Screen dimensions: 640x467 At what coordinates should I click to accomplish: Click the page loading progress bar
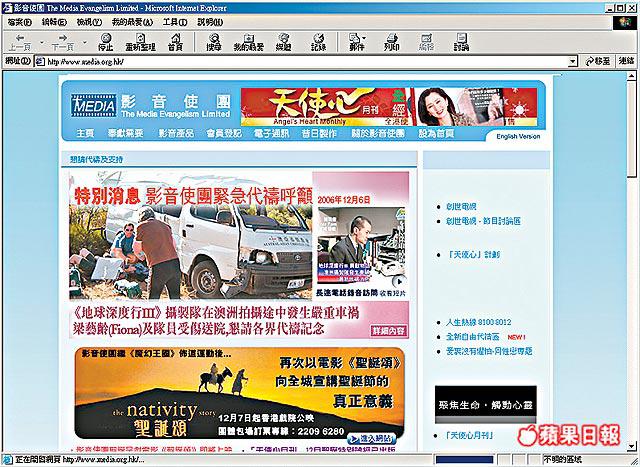pos(464,460)
